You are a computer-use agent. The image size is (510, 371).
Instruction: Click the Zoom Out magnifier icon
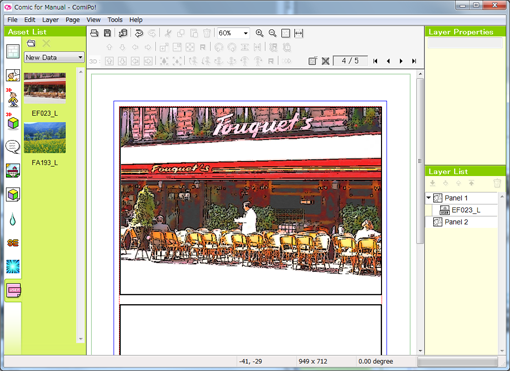pyautogui.click(x=272, y=33)
